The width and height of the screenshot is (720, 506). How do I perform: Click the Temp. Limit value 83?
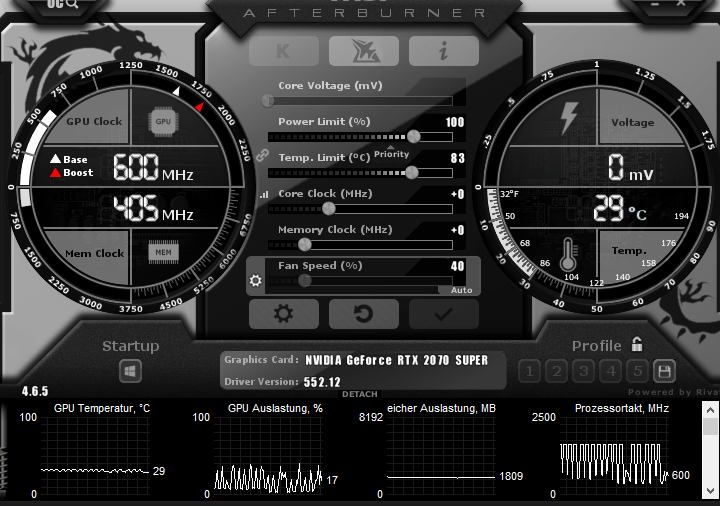tap(457, 158)
